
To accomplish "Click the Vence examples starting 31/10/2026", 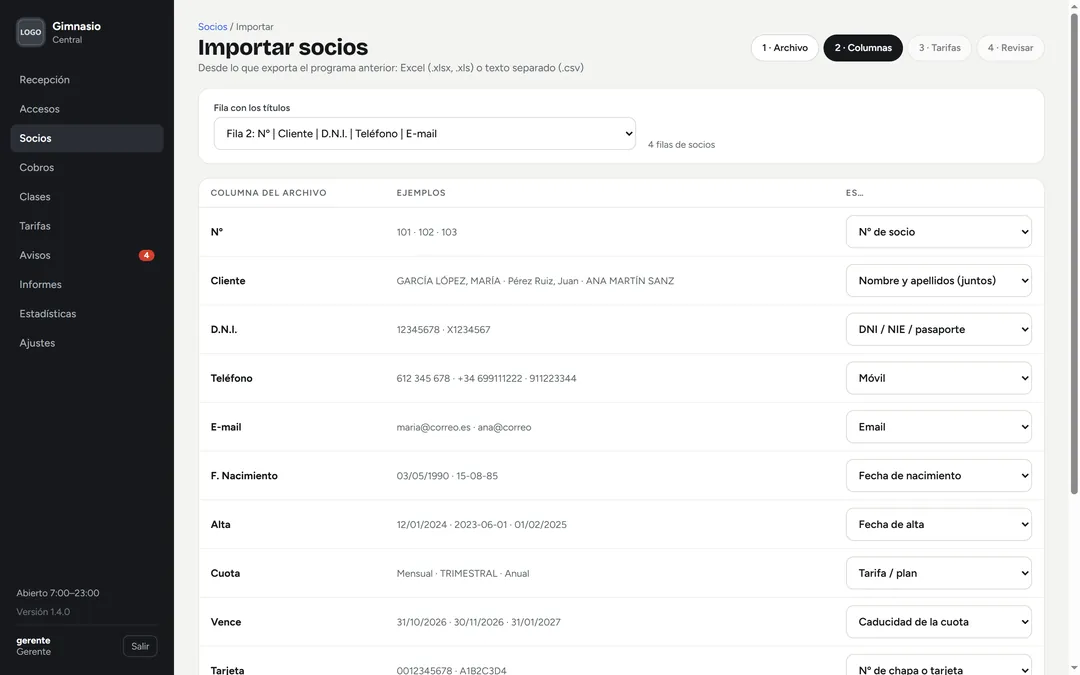I will [x=479, y=622].
